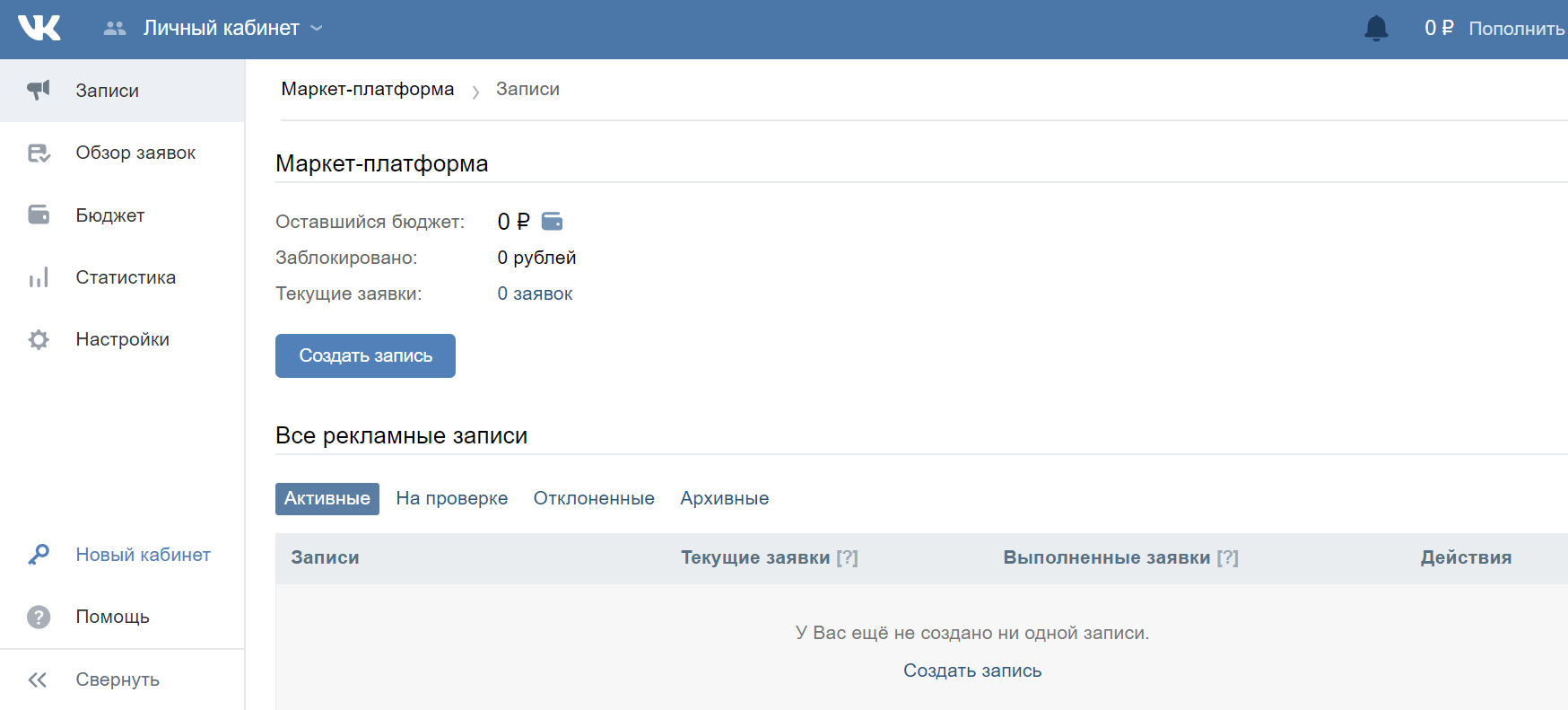Click the Маркет-платформа breadcrumb
The image size is (1568, 710).
(368, 89)
